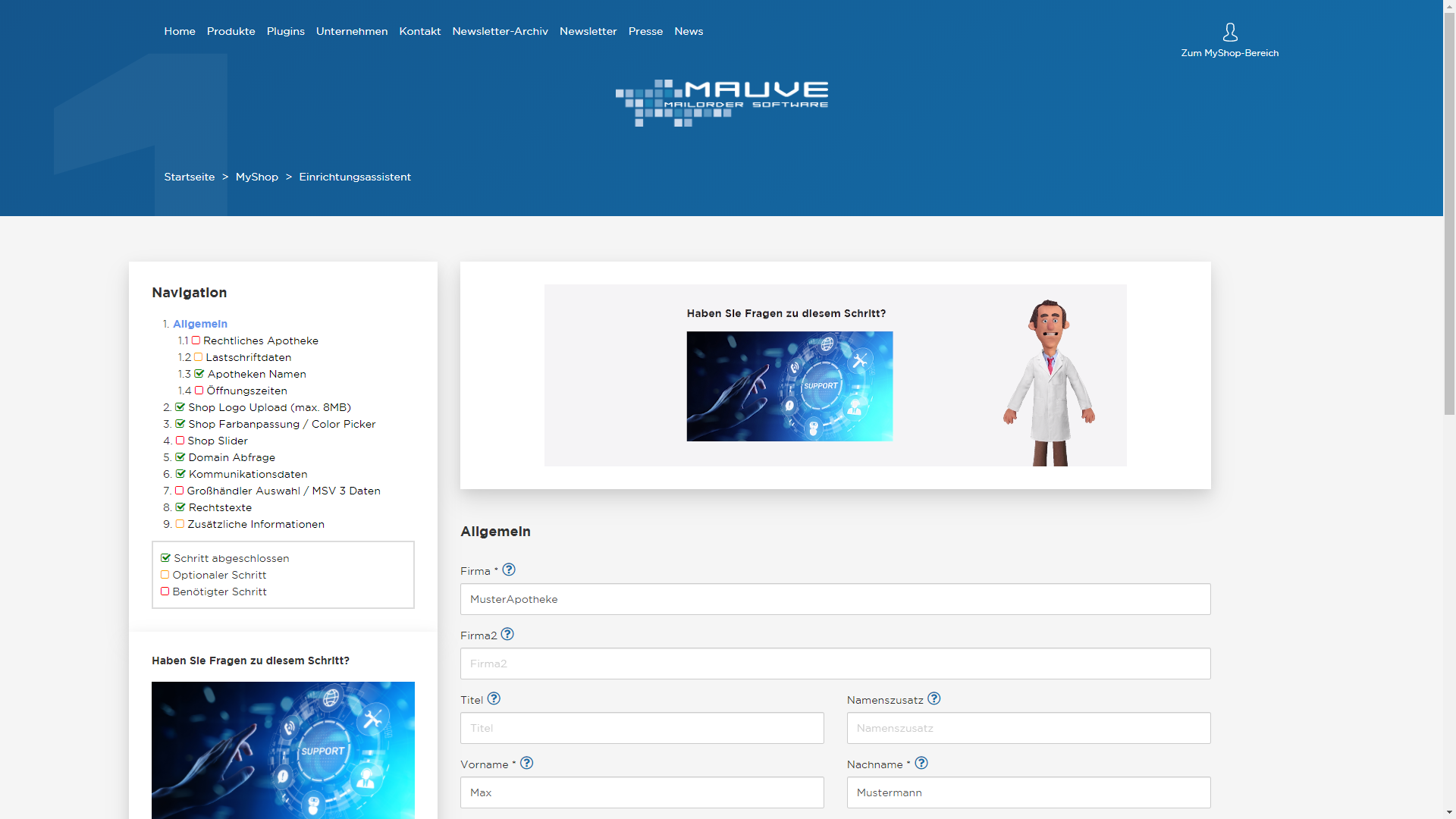Viewport: 1456px width, 819px height.
Task: Click the help icon next to Firma2
Action: click(x=507, y=634)
